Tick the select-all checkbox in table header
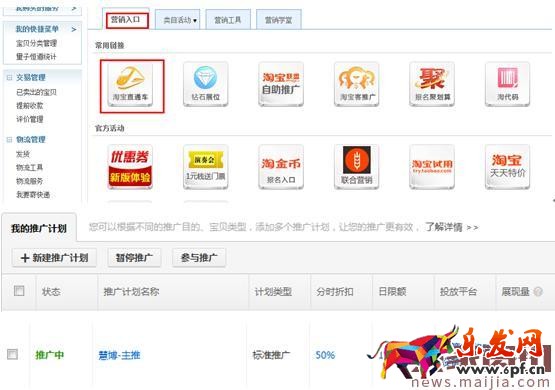This screenshot has height=390, width=555. point(19,291)
